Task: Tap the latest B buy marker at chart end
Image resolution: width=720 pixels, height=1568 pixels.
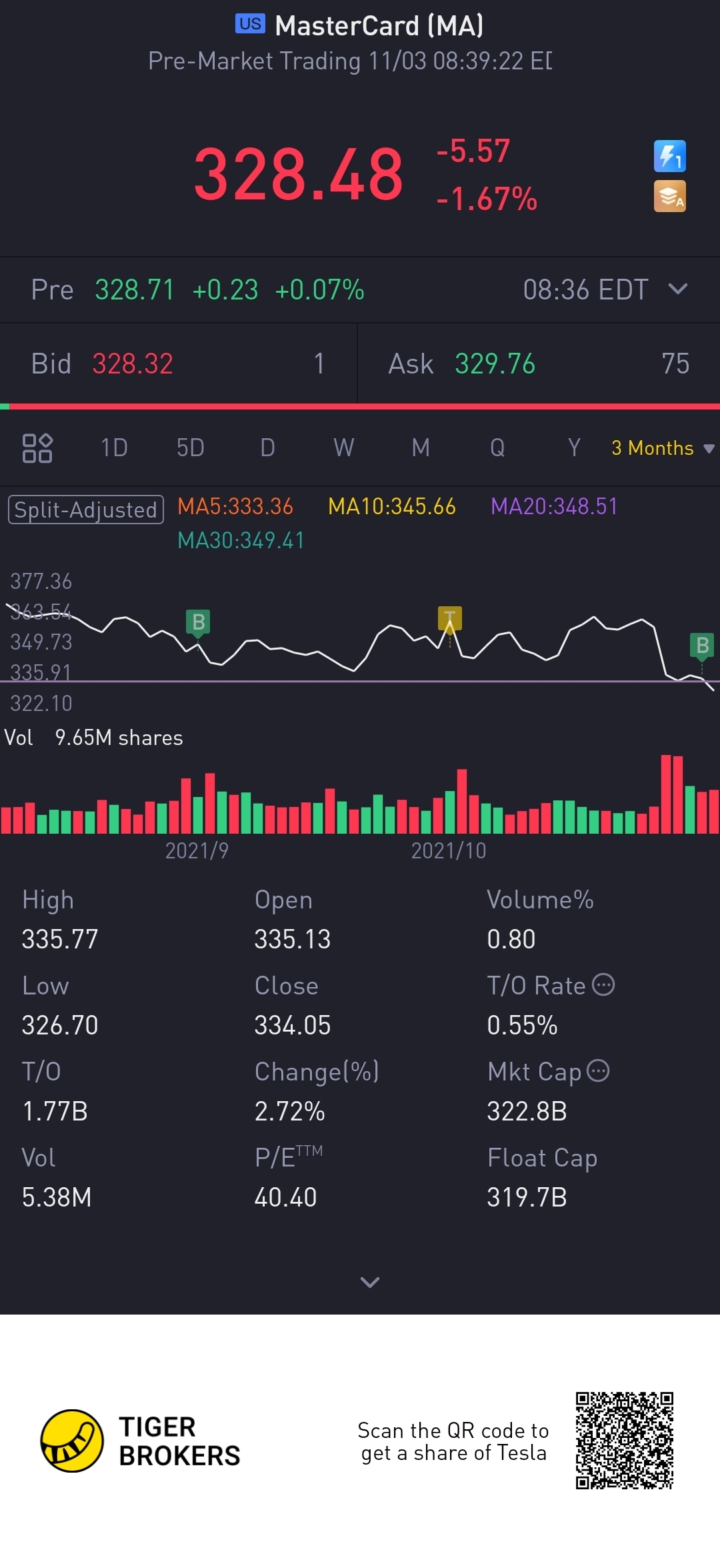Action: [x=702, y=646]
